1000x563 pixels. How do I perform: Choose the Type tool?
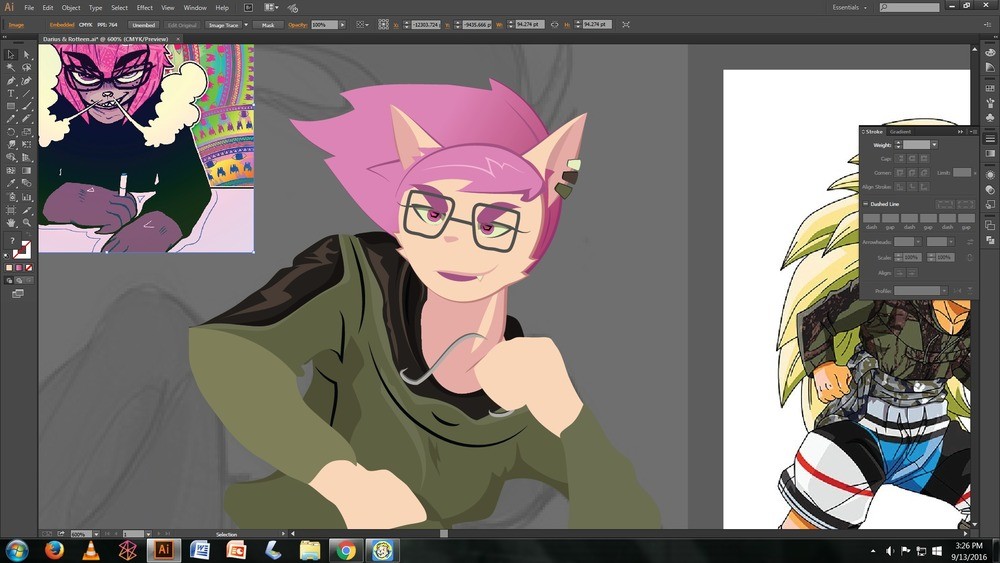pyautogui.click(x=11, y=94)
